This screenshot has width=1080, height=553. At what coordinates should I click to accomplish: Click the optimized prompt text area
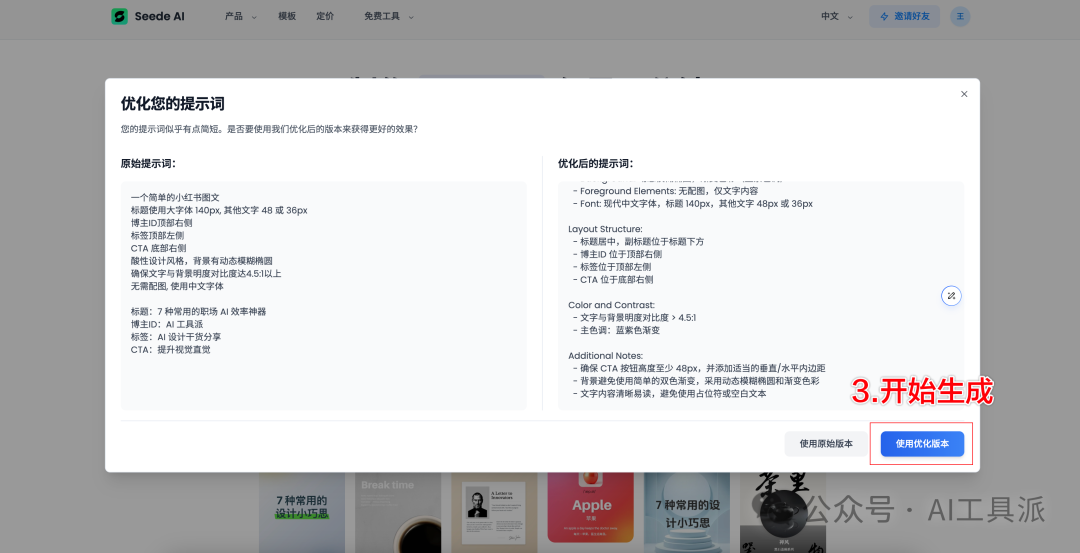760,296
